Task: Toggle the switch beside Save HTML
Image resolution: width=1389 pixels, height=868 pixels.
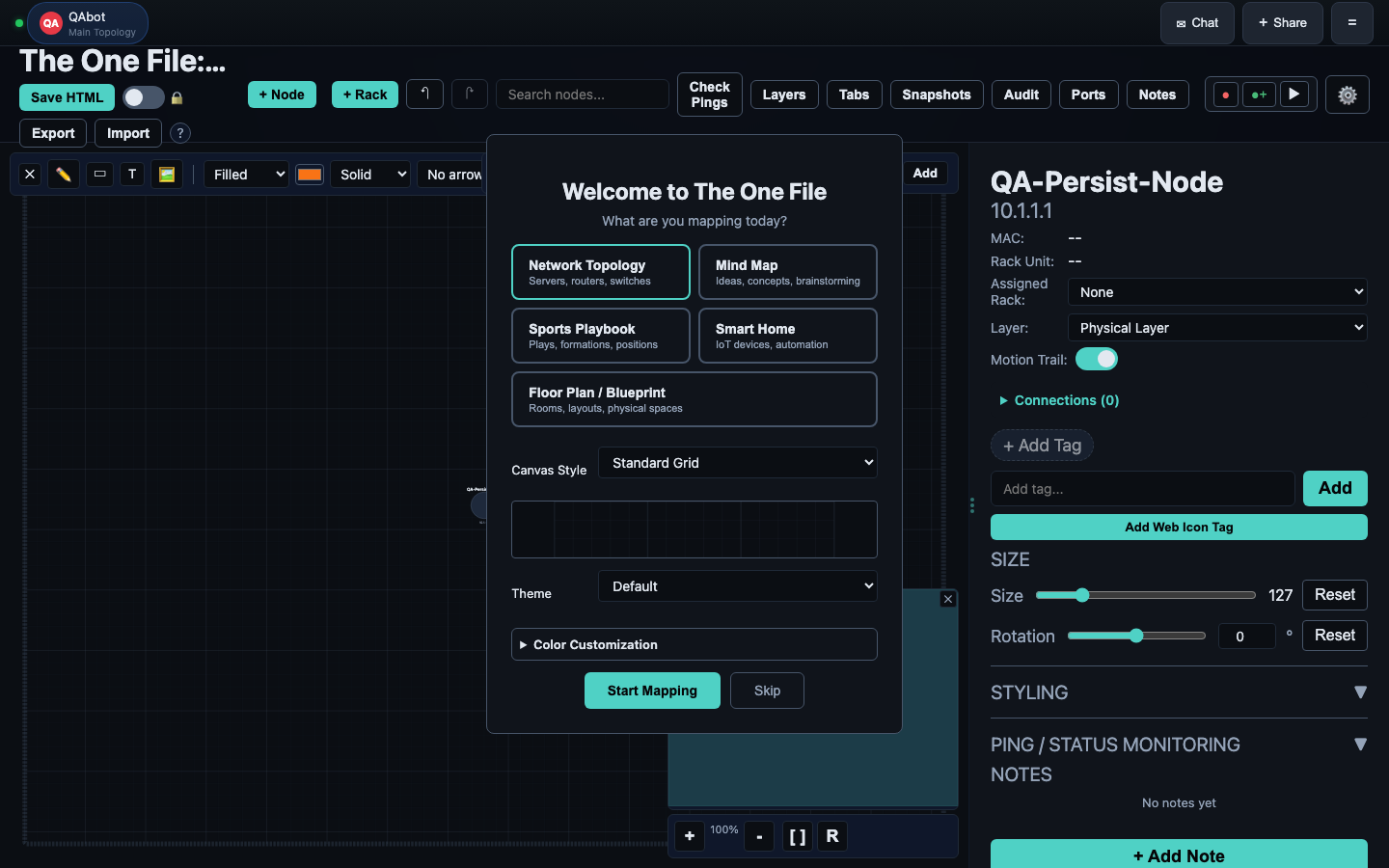Action: pos(143,97)
